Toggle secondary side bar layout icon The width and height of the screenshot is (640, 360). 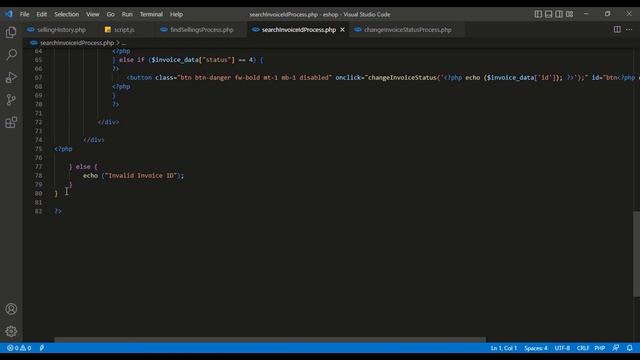[559, 14]
